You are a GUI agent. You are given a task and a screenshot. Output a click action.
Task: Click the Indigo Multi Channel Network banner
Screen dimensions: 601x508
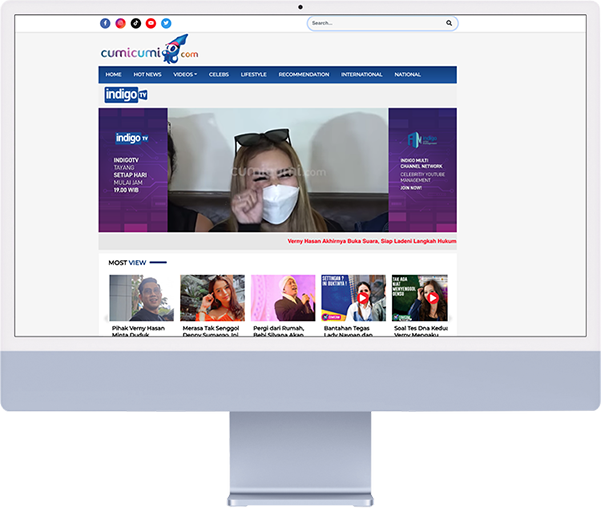coord(422,170)
